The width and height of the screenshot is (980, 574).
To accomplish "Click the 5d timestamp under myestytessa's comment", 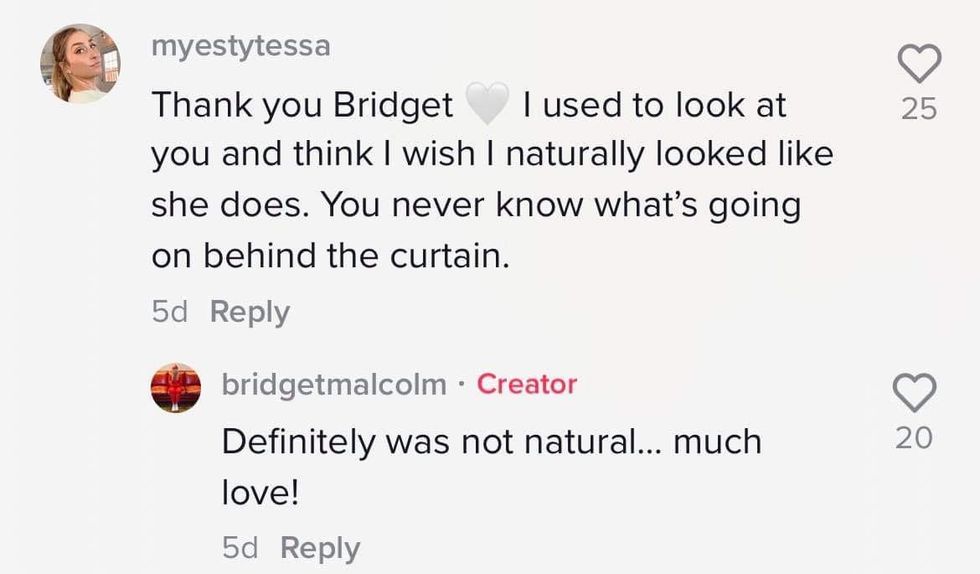I will coord(172,312).
